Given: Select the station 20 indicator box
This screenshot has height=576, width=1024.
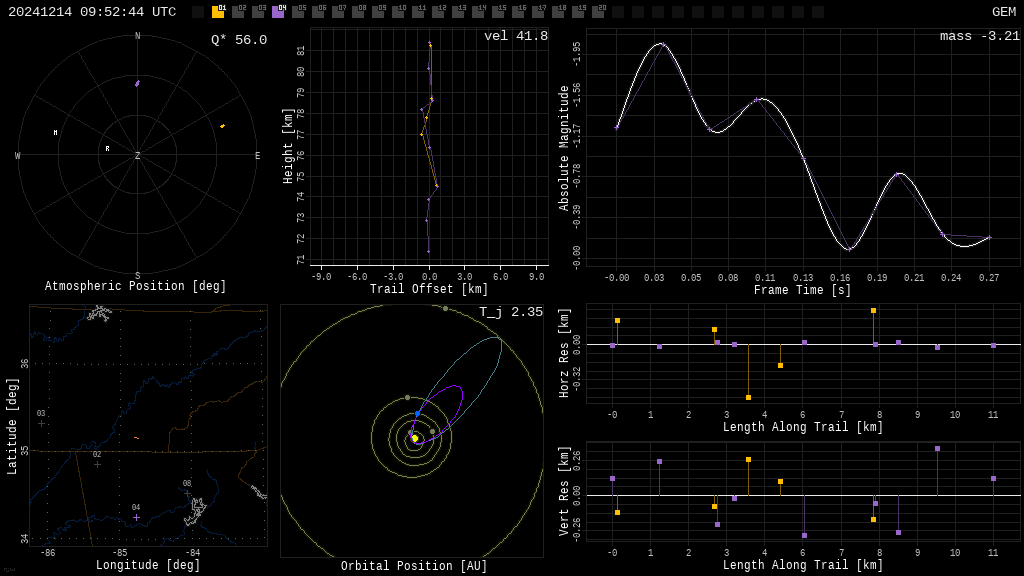Looking at the screenshot, I should tap(598, 12).
